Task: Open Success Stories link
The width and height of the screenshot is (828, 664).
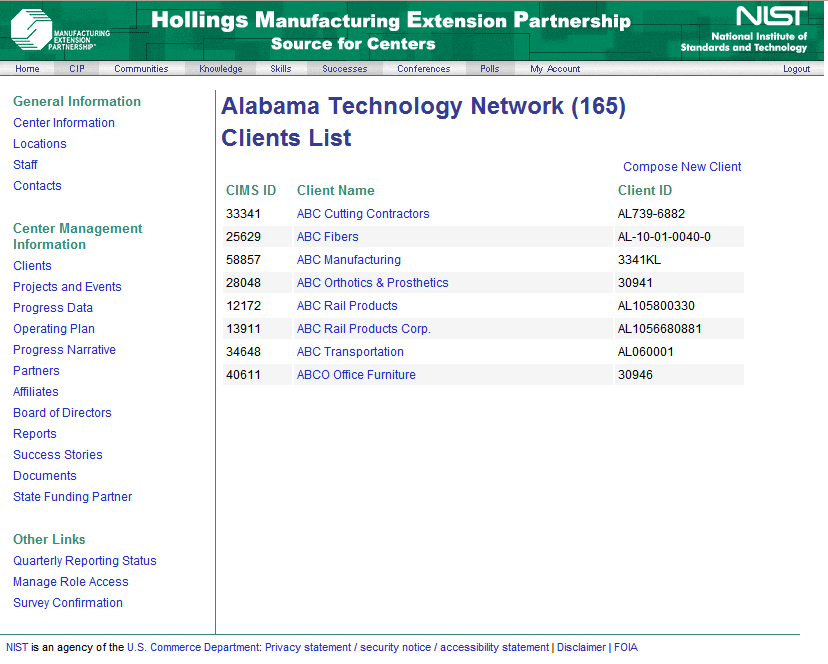Action: 58,455
